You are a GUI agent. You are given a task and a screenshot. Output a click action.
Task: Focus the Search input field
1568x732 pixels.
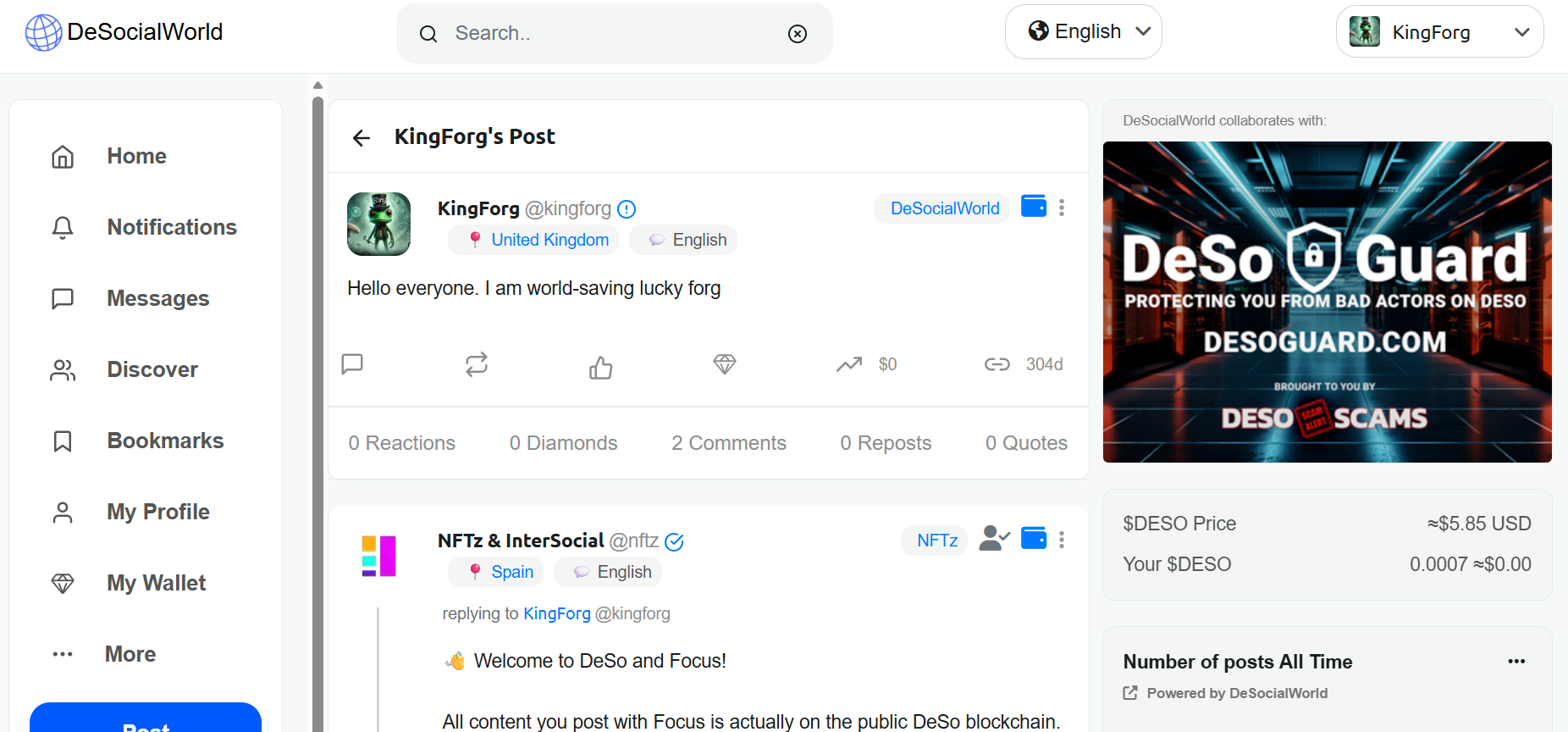click(614, 33)
